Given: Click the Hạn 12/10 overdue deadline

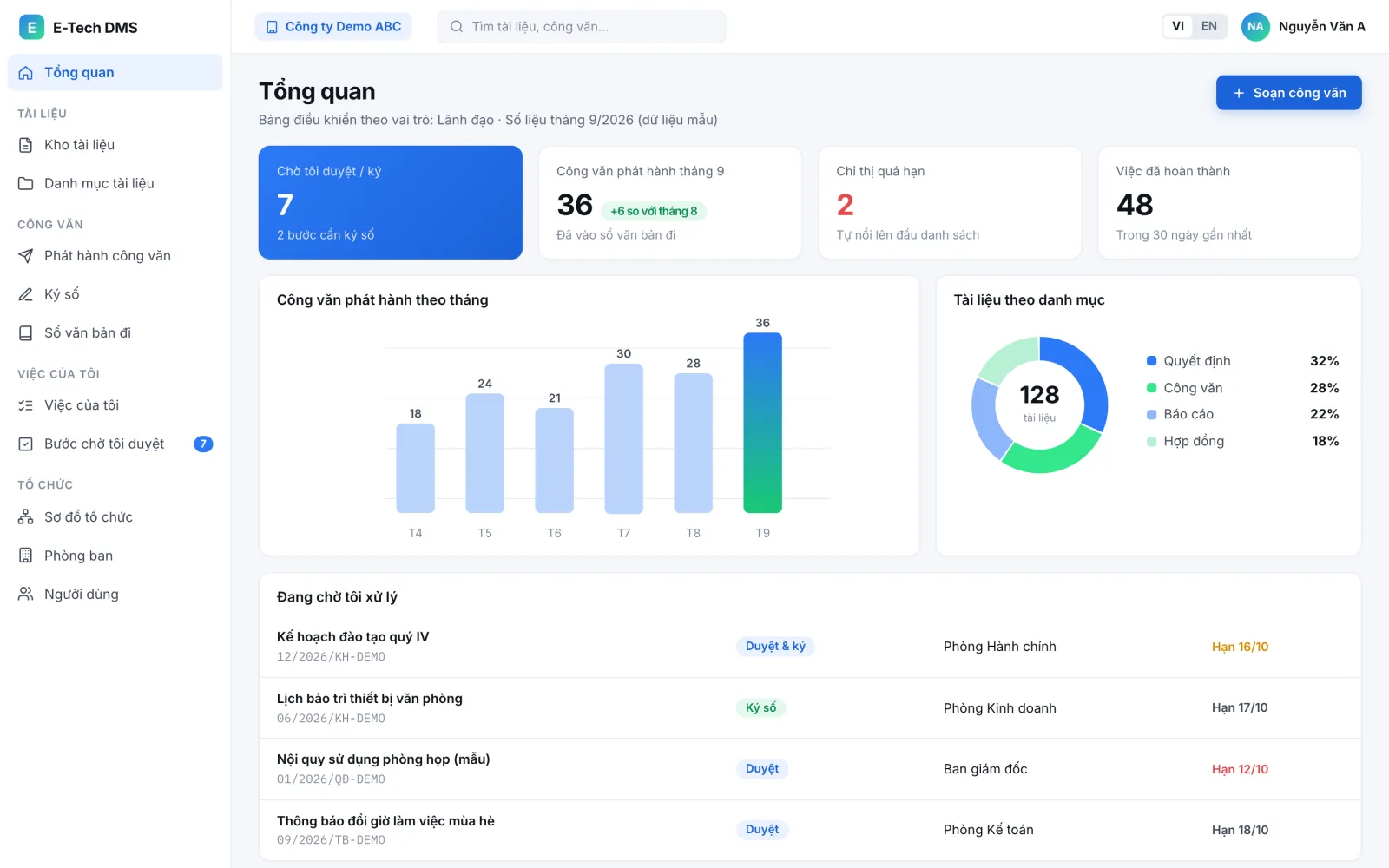Looking at the screenshot, I should pyautogui.click(x=1240, y=769).
